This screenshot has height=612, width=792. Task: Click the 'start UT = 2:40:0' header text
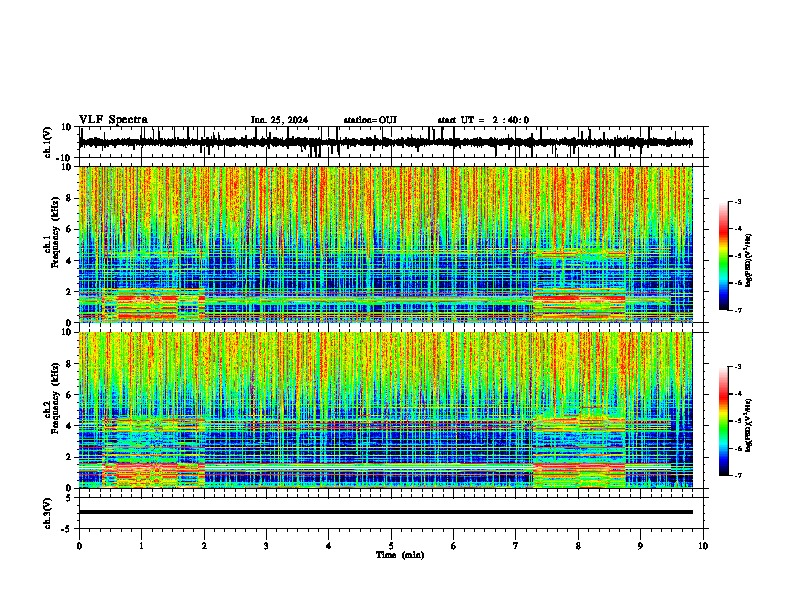point(483,120)
